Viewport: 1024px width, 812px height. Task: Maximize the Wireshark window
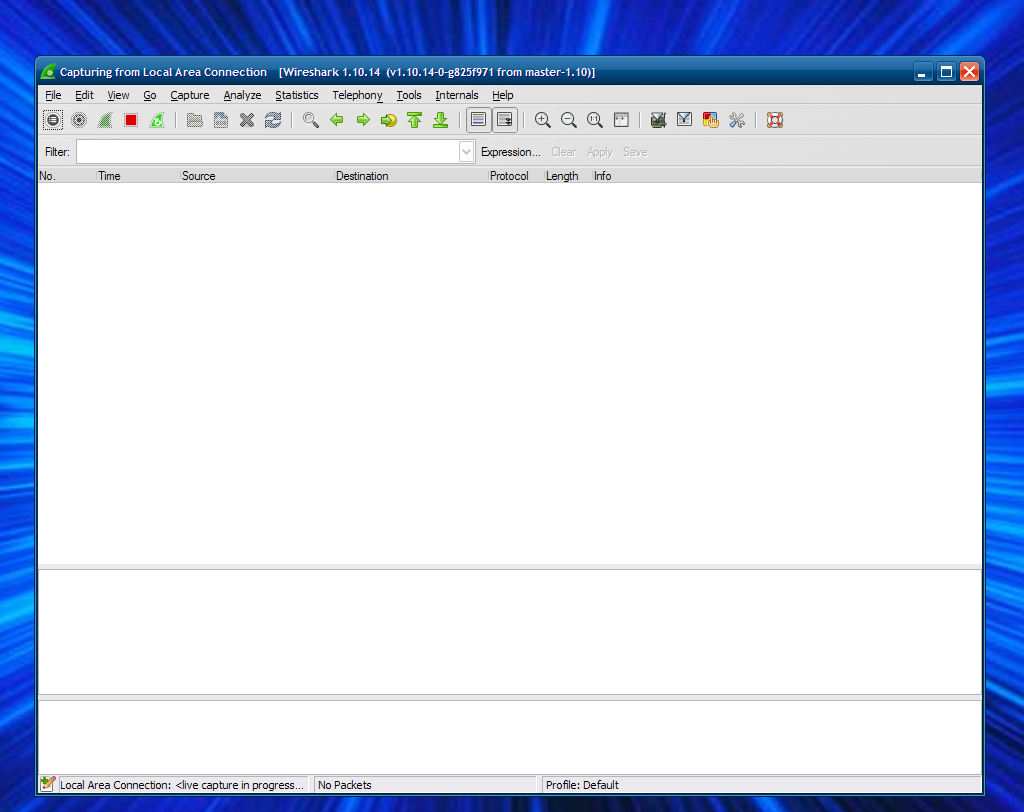click(946, 72)
